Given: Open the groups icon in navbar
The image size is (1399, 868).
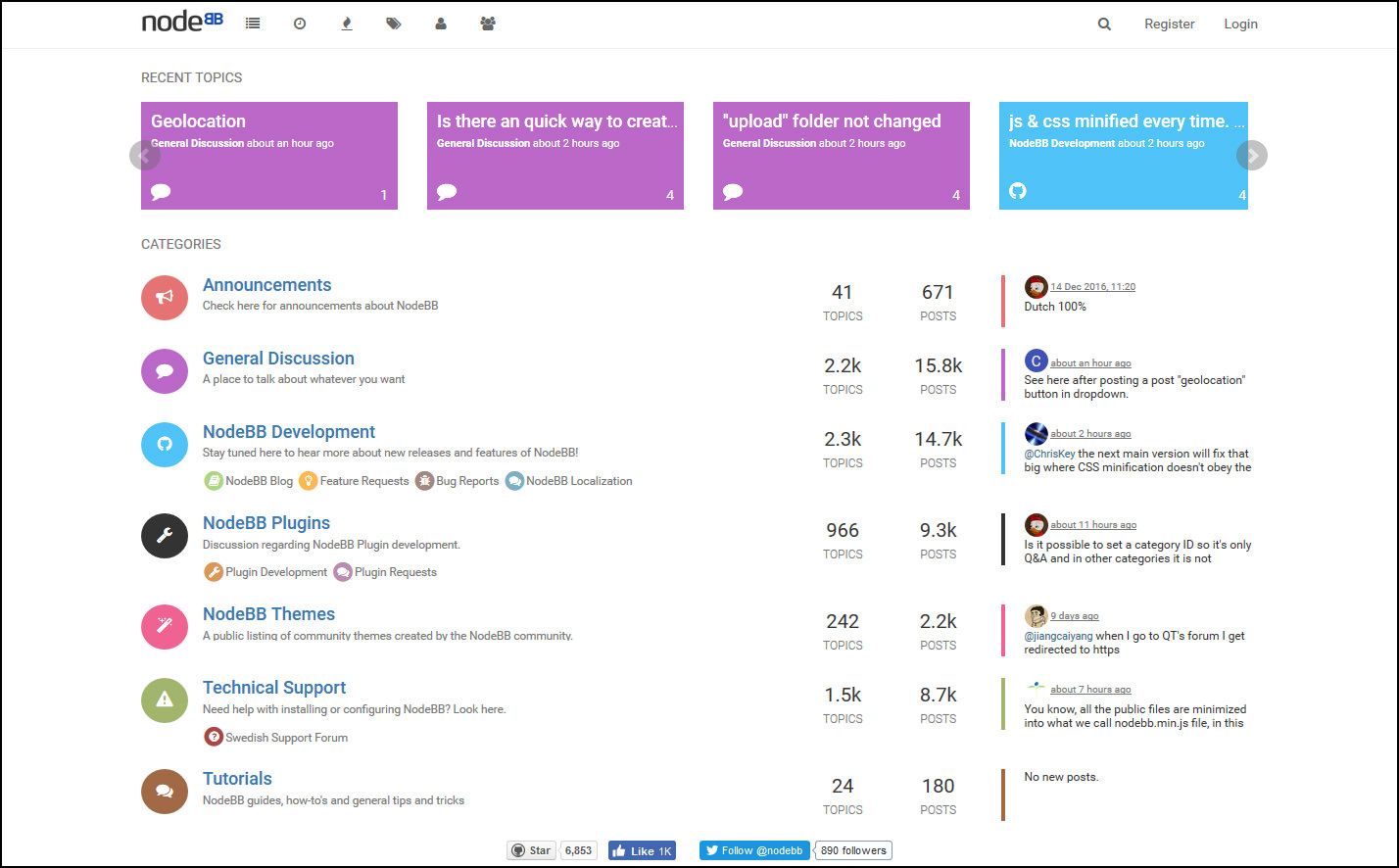Looking at the screenshot, I should [x=488, y=24].
